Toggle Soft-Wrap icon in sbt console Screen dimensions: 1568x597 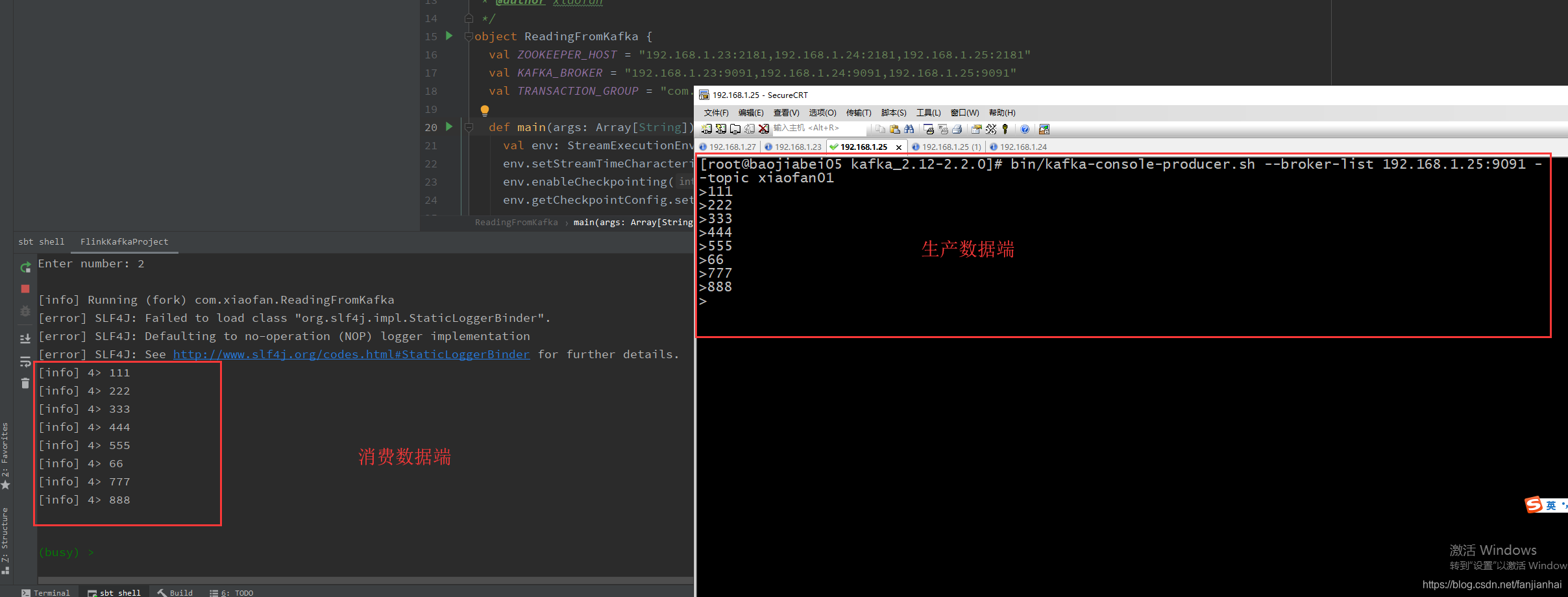(x=25, y=361)
